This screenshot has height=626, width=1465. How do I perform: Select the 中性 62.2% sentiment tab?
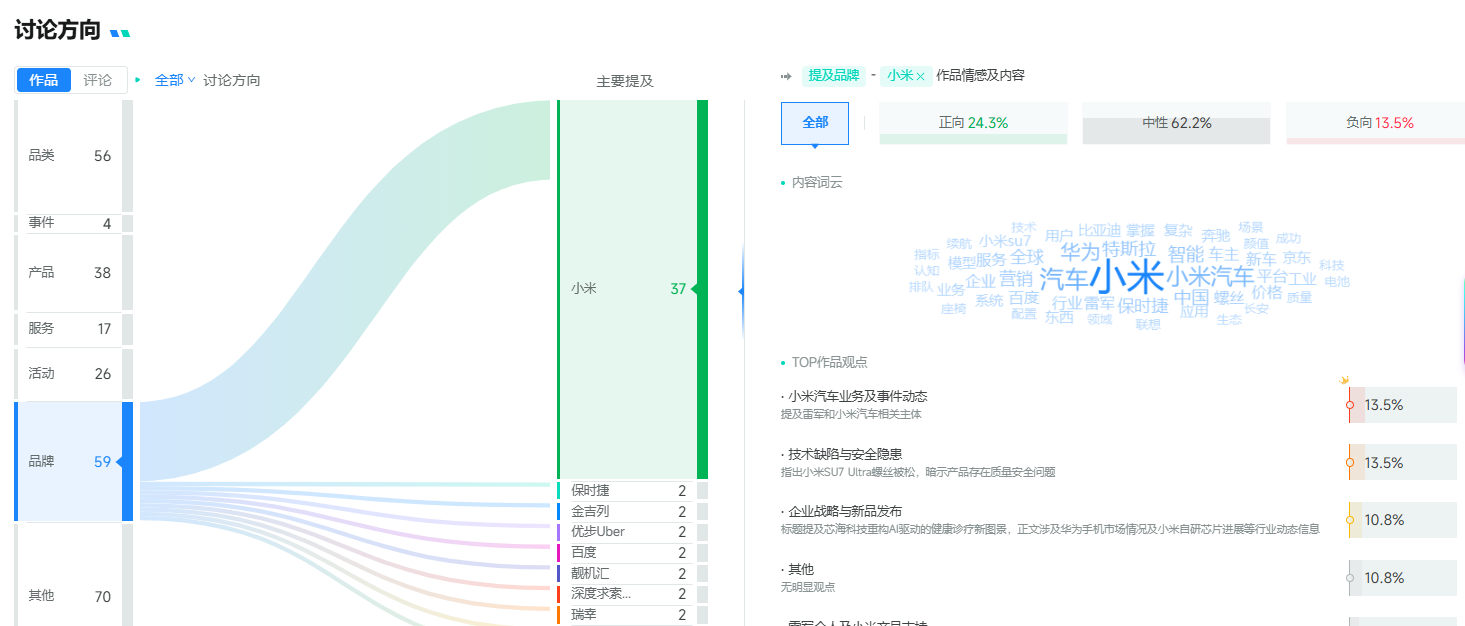1177,123
